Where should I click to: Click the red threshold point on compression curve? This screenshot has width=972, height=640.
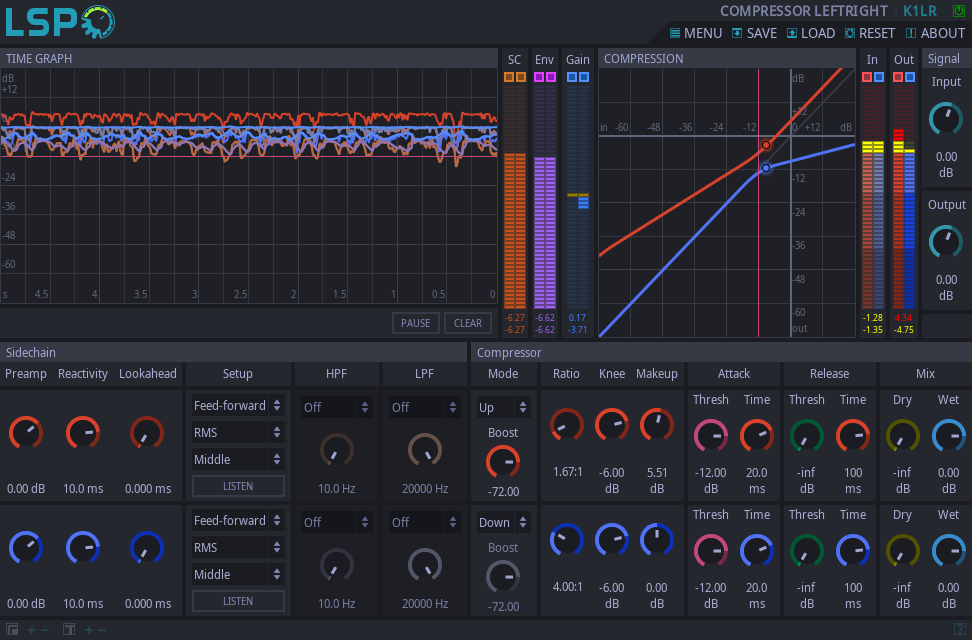766,144
